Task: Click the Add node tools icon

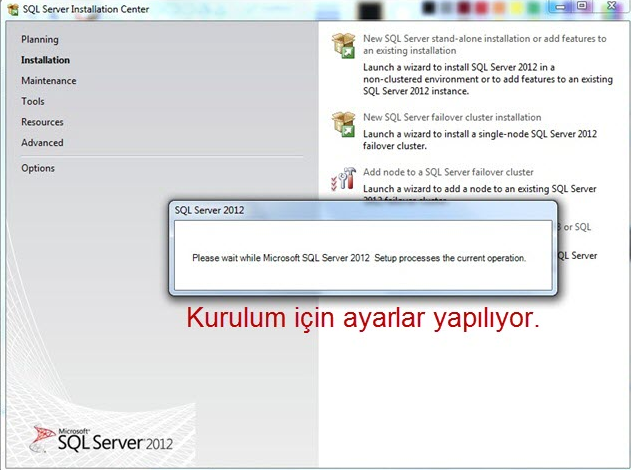Action: (343, 178)
